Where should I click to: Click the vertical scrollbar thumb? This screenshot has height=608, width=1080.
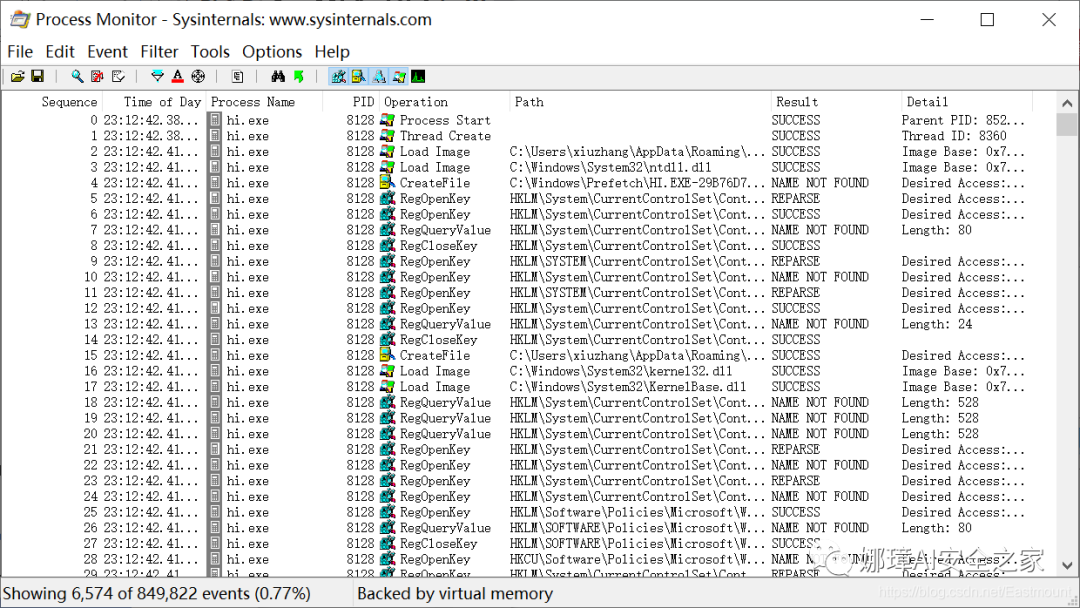[1067, 125]
